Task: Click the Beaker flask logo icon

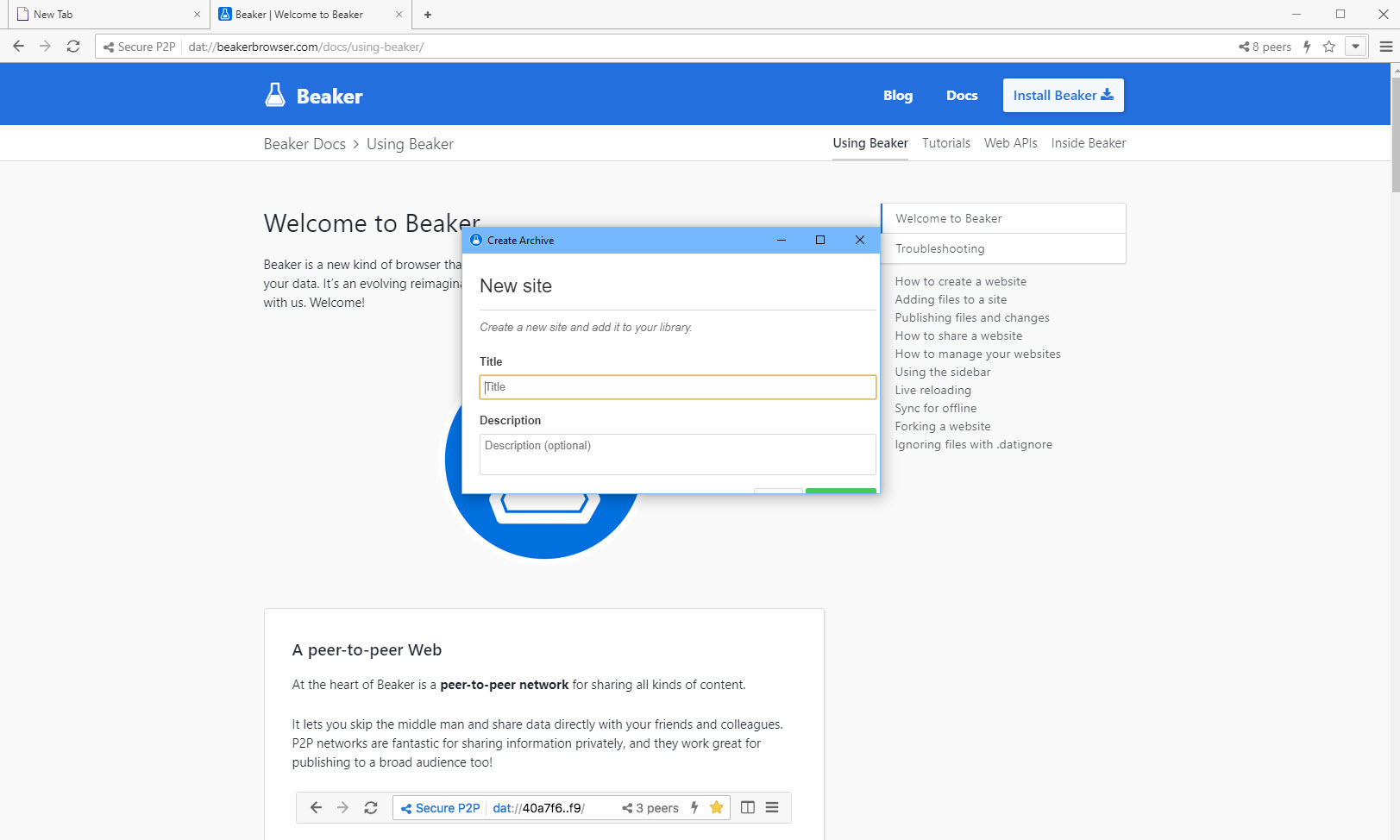Action: (x=275, y=95)
